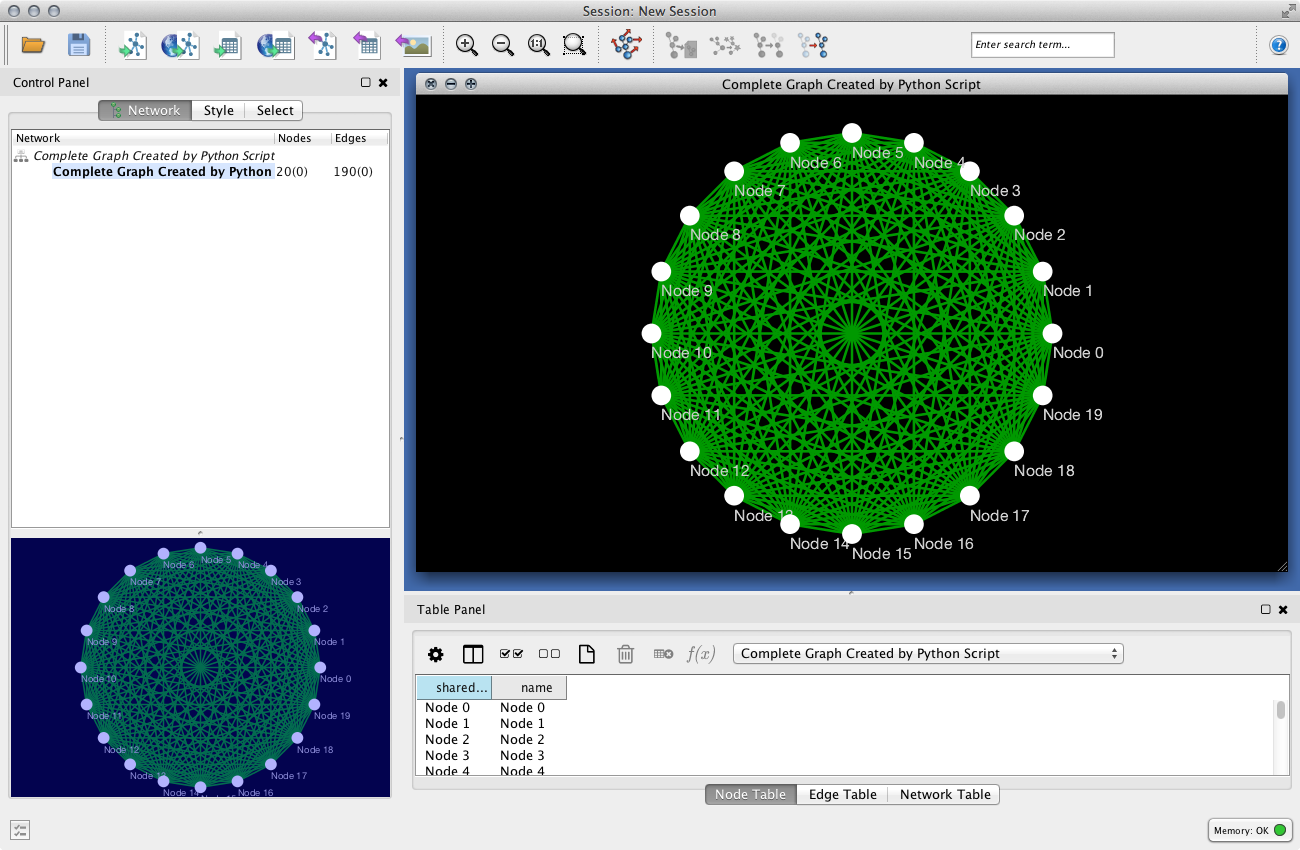Click the search term input field

(1042, 45)
